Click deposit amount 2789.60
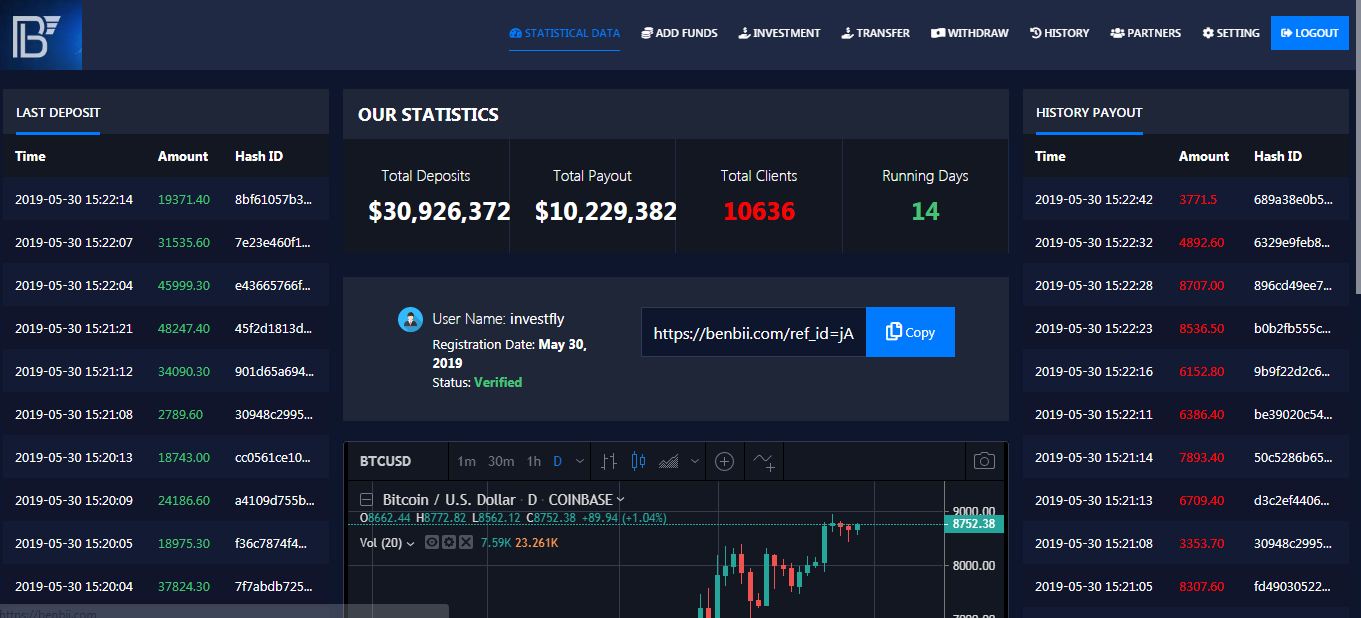The width and height of the screenshot is (1361, 618). point(180,414)
